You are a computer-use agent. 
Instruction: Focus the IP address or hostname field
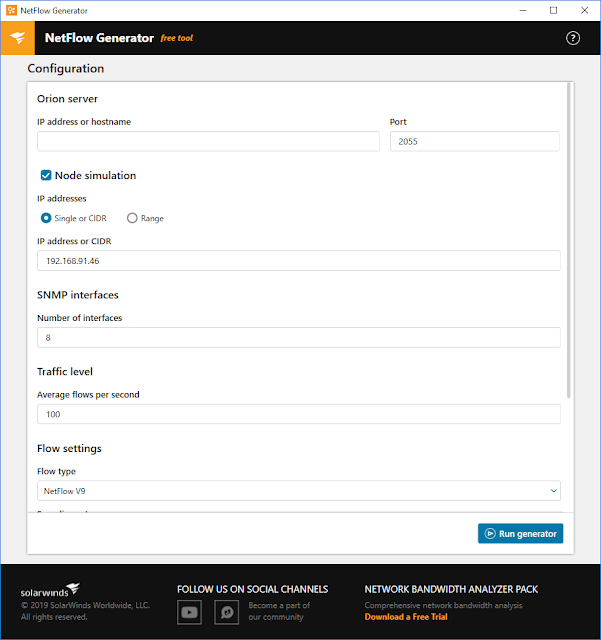[208, 141]
